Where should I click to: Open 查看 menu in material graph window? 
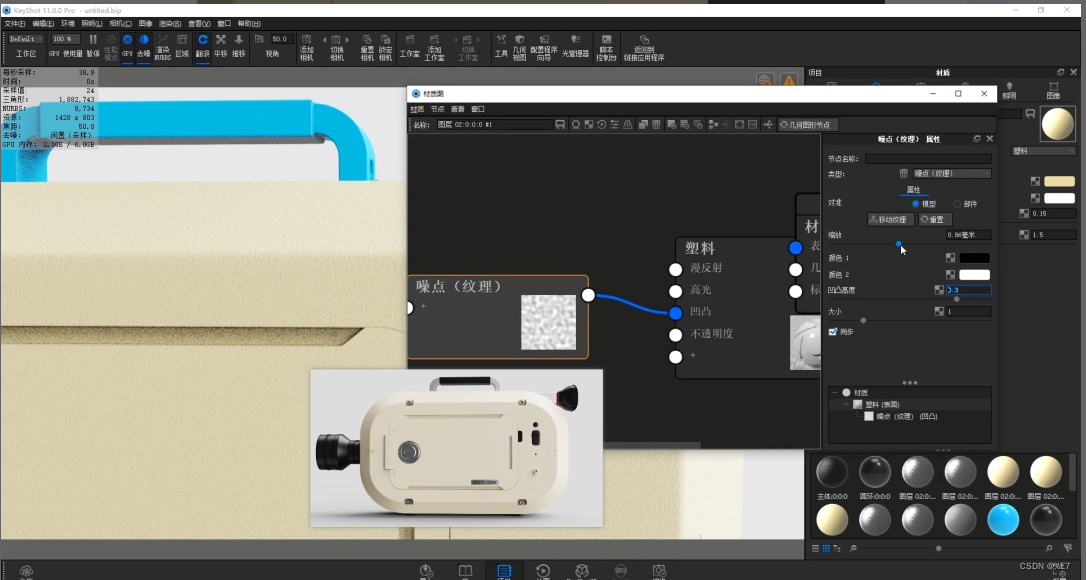(x=458, y=109)
